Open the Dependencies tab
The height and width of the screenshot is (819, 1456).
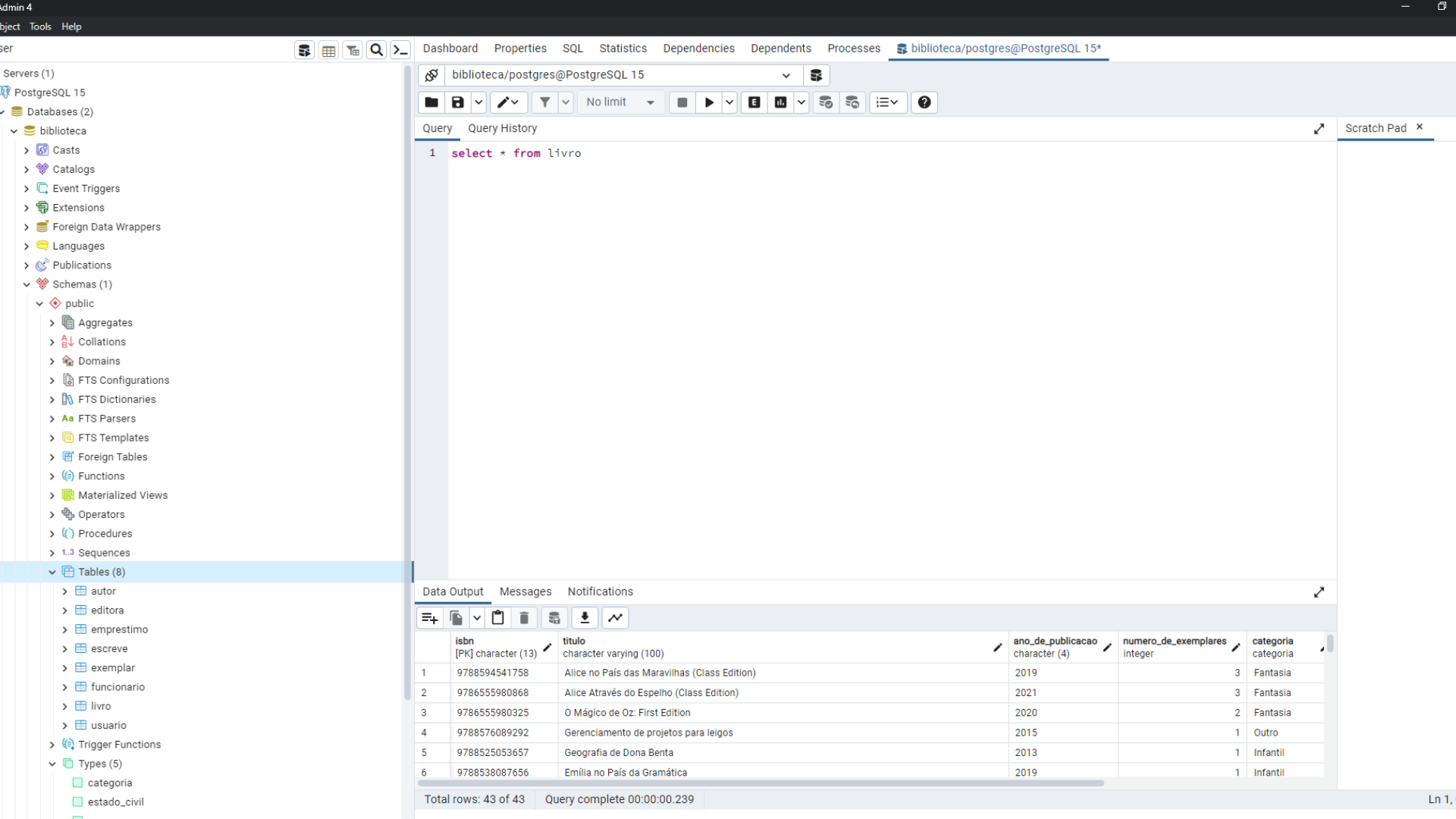[x=698, y=49]
